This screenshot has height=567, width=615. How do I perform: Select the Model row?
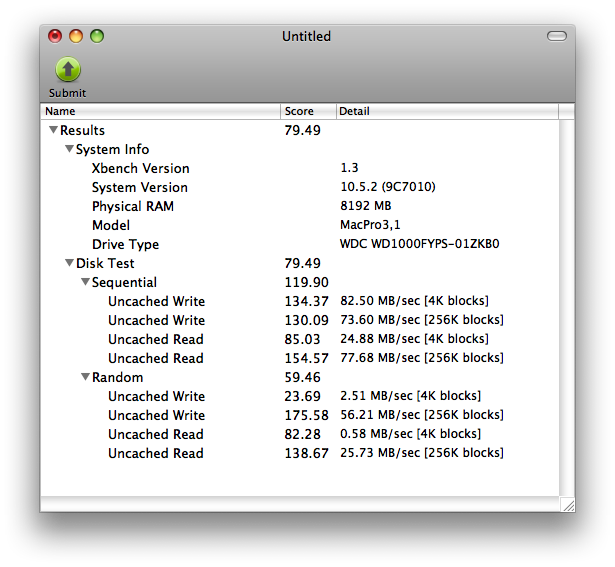click(300, 225)
